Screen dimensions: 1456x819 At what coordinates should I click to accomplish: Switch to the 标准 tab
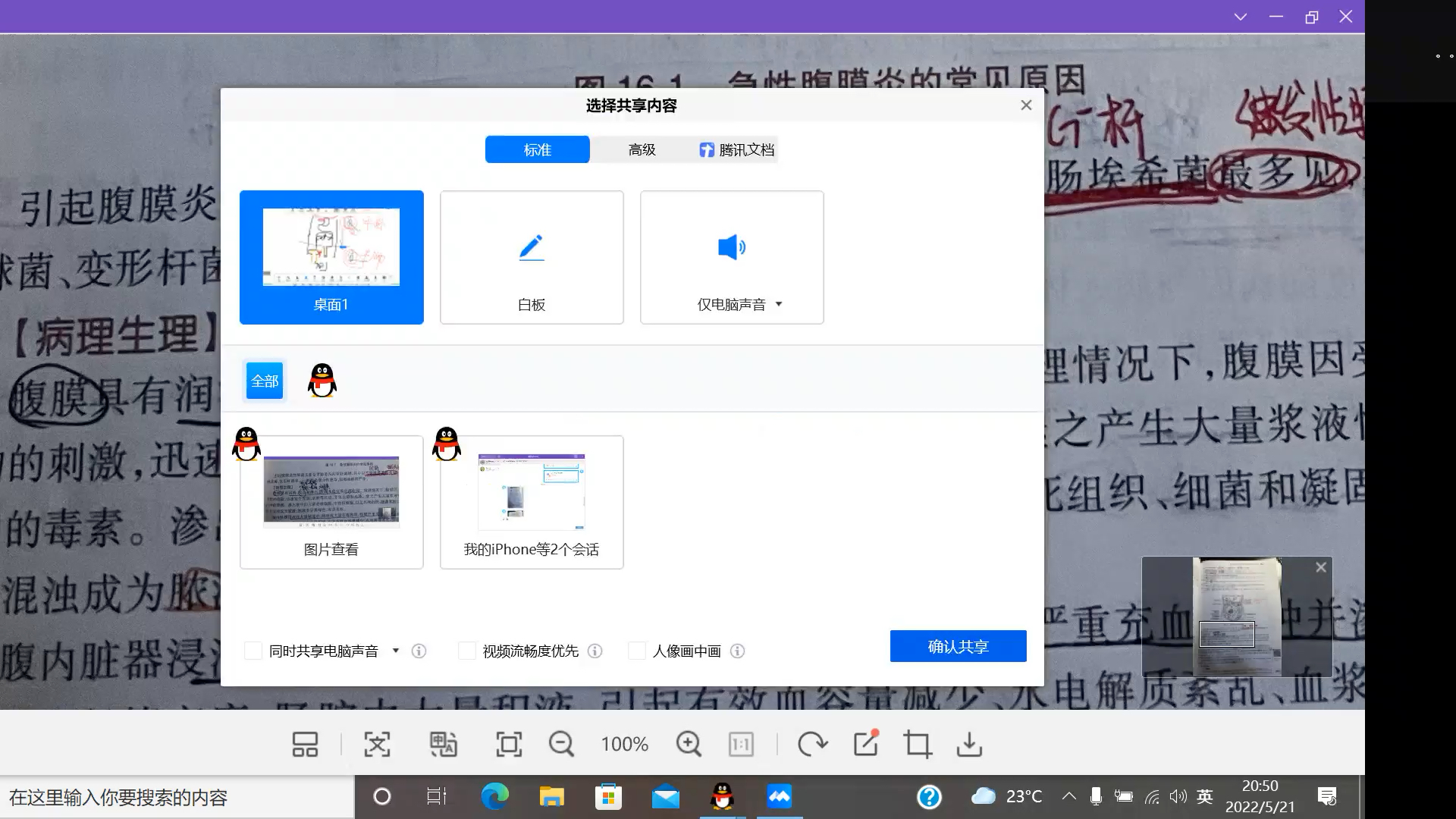(x=538, y=149)
